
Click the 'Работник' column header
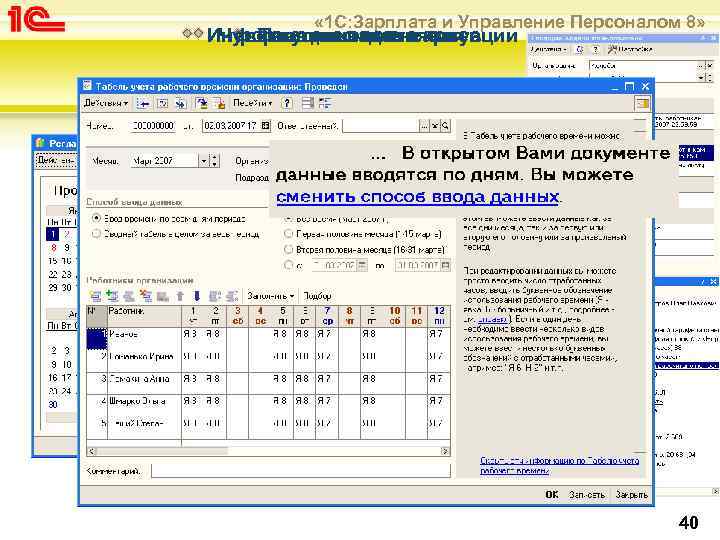(x=144, y=315)
